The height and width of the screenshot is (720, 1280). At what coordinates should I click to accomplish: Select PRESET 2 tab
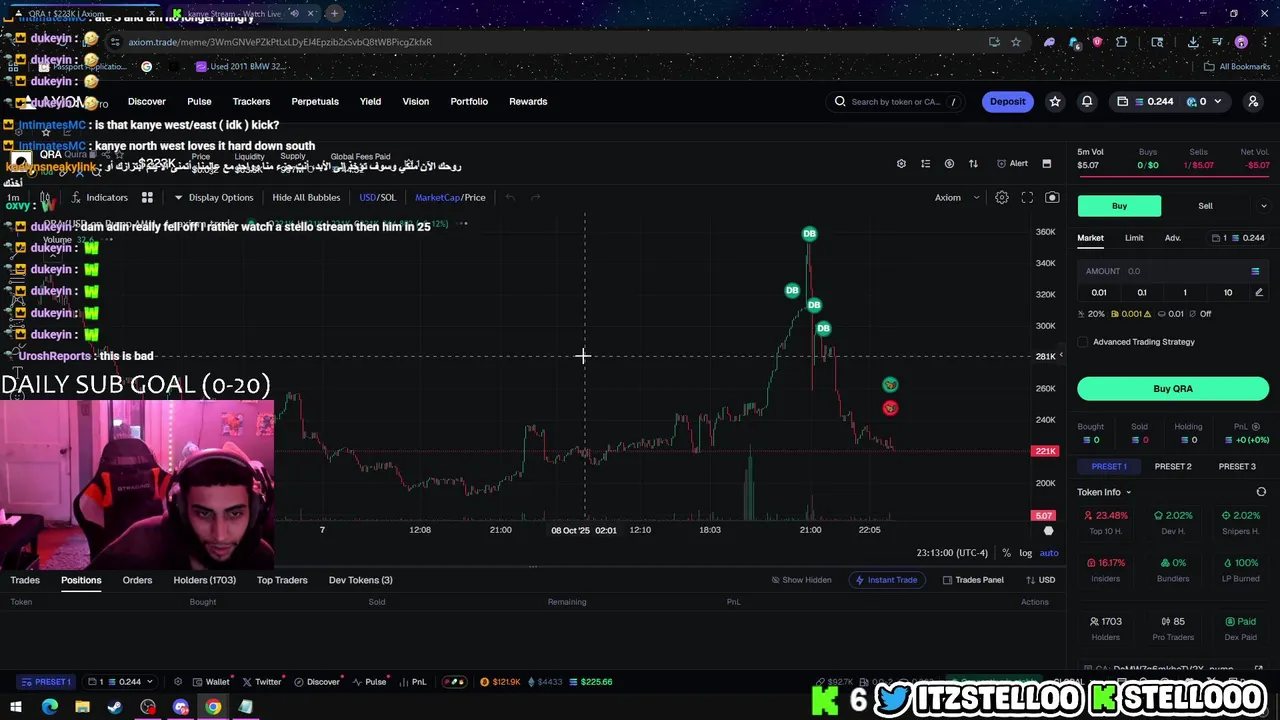(x=1173, y=466)
